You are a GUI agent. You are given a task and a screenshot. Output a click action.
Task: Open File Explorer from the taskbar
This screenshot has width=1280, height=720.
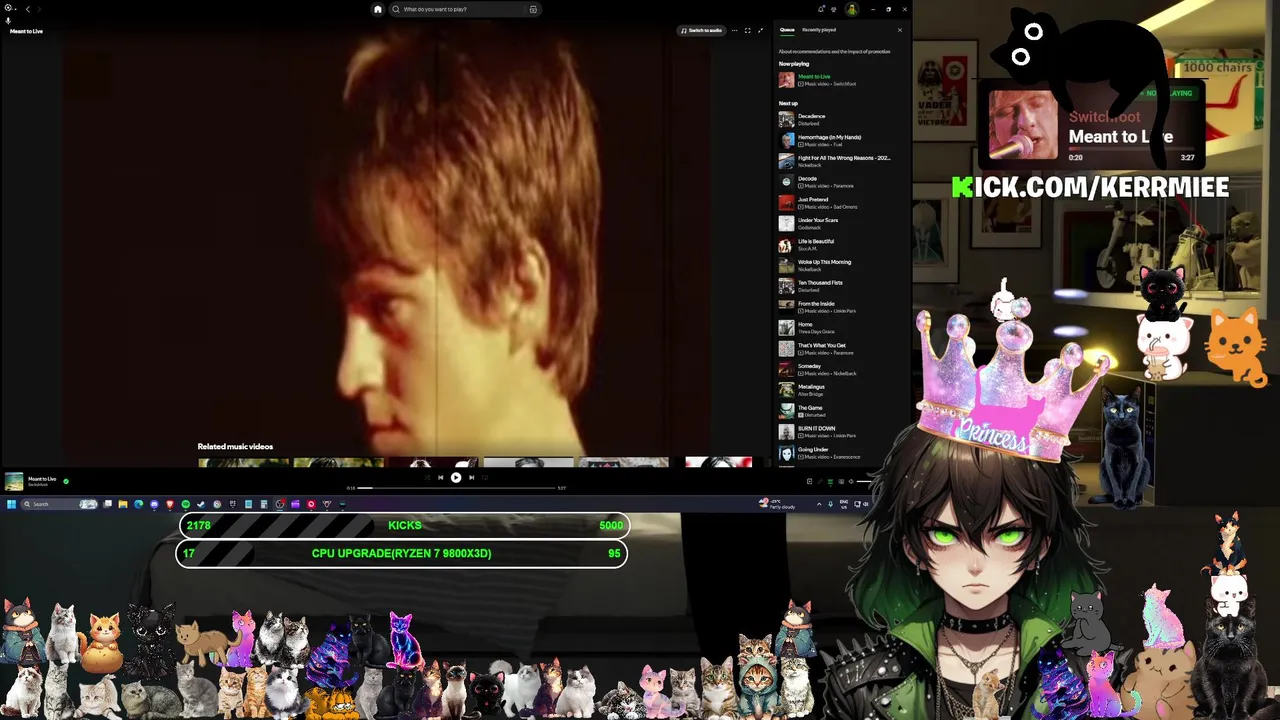123,504
